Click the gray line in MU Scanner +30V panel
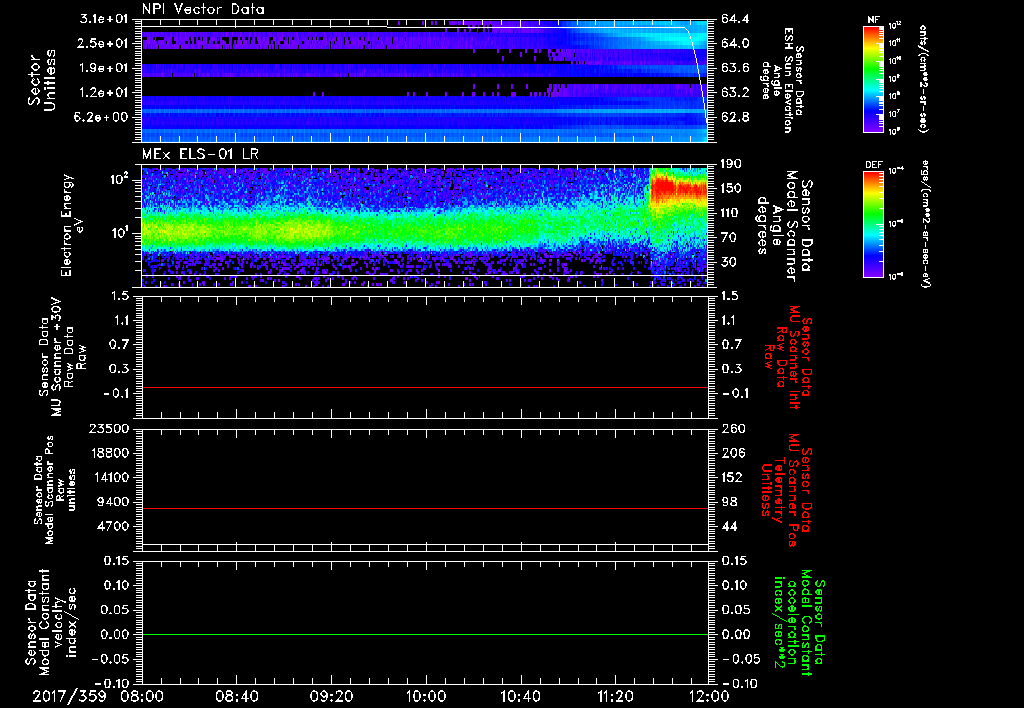Screen dimensions: 1024x708 (425, 387)
